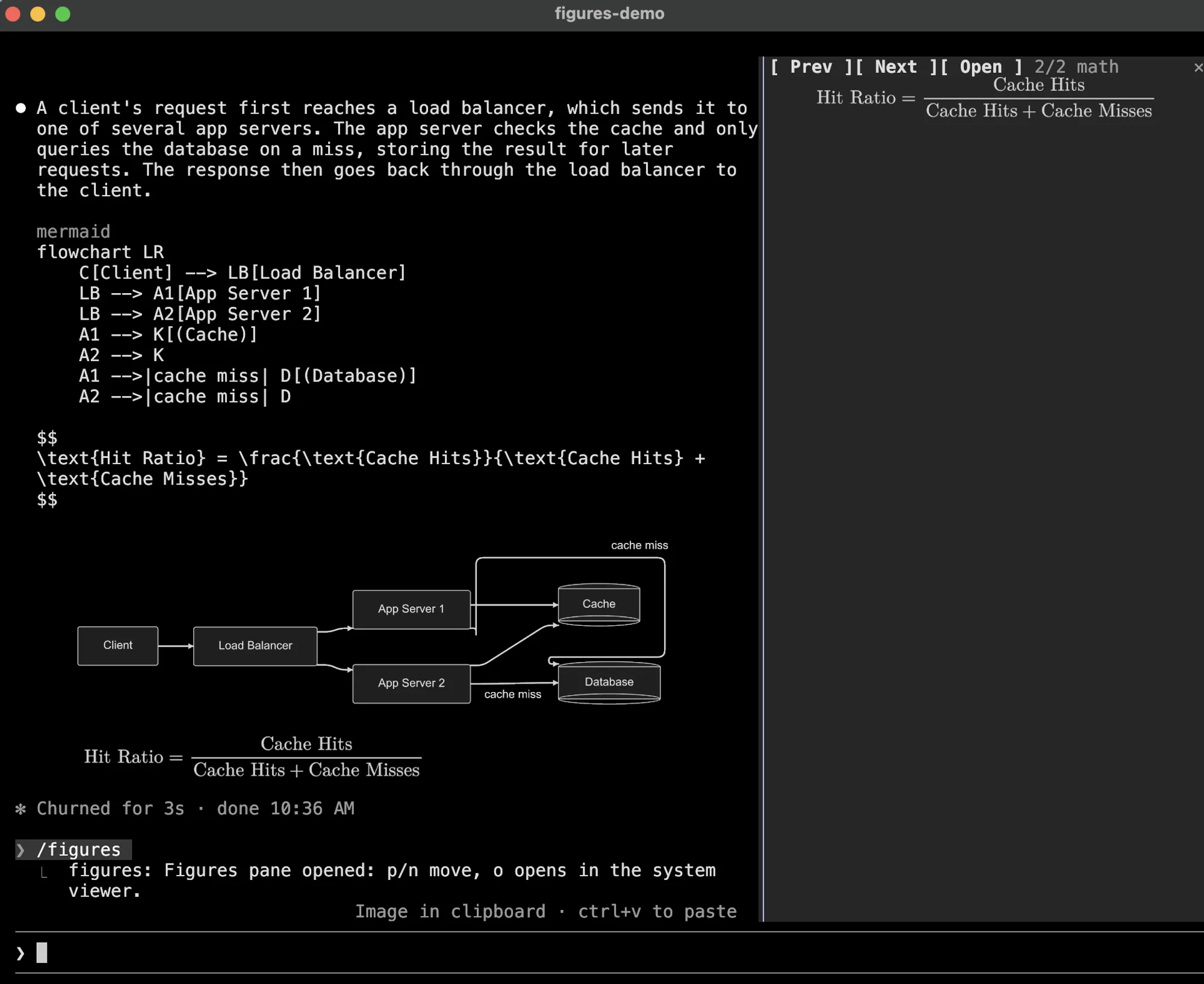The image size is (1204, 984).
Task: Click the 'A1 --> K[(Cache)]' code line
Action: point(168,335)
